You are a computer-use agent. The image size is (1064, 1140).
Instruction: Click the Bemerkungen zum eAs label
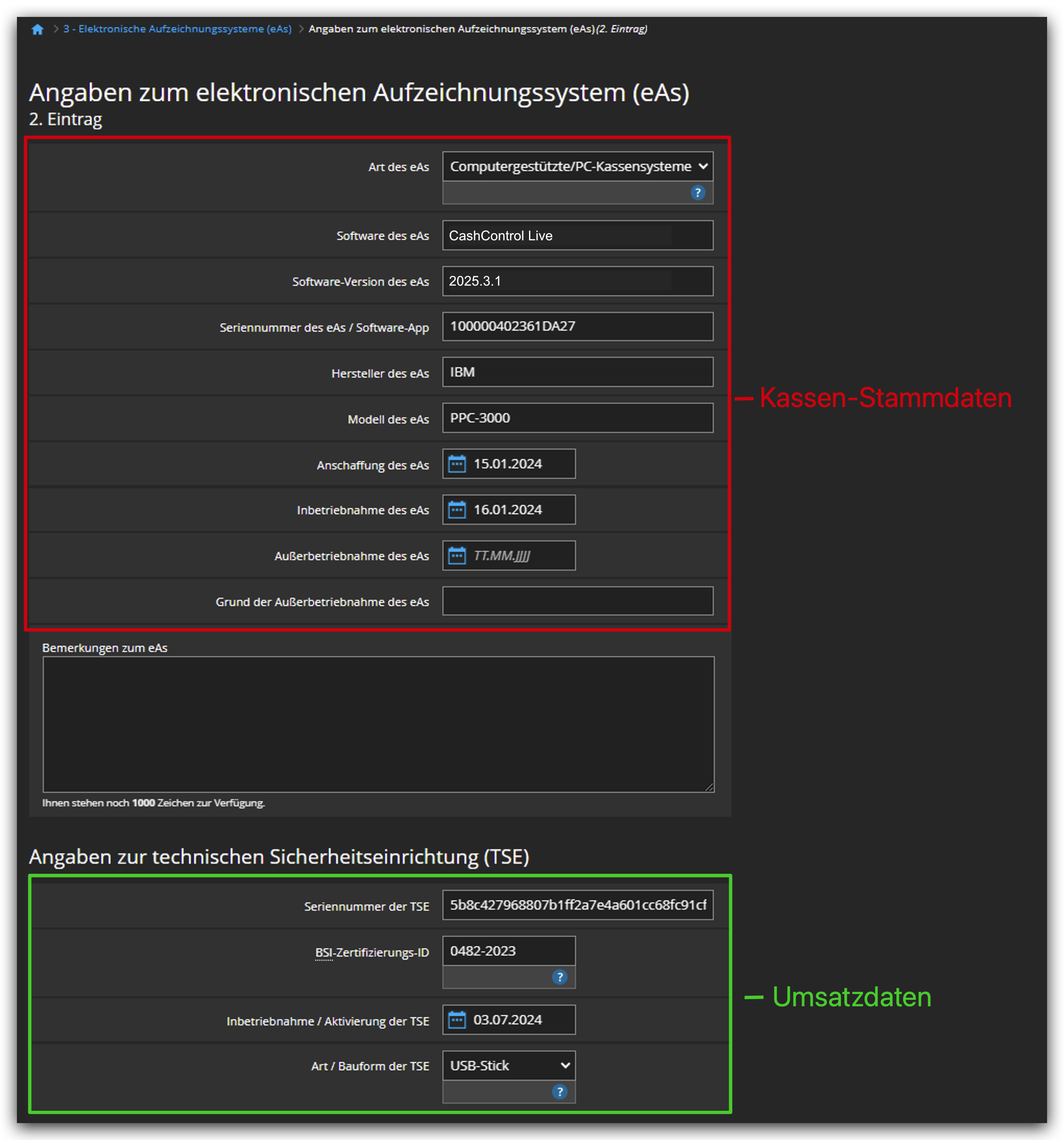[x=105, y=647]
